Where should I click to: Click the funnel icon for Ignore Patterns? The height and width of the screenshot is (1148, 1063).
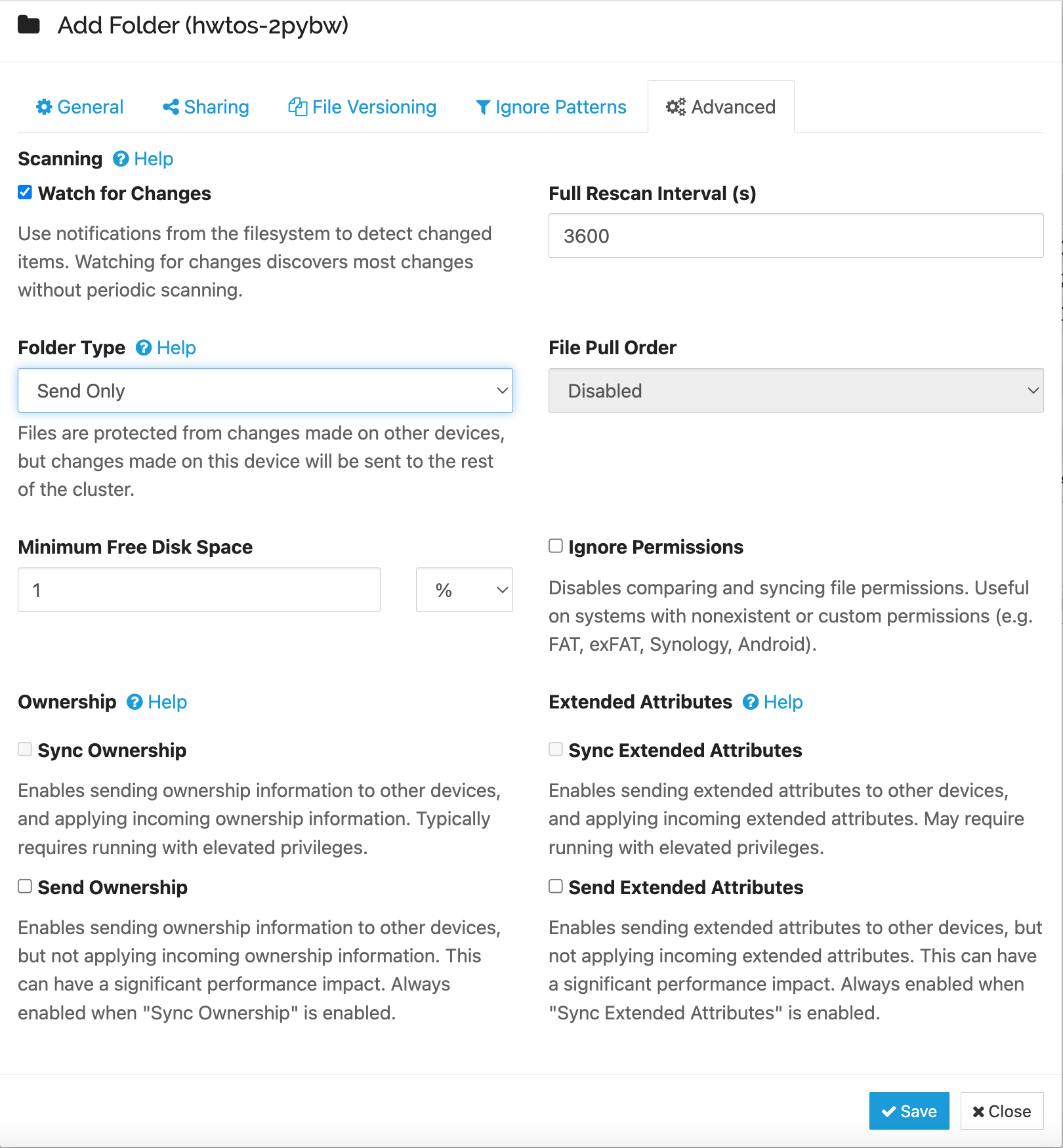coord(483,107)
